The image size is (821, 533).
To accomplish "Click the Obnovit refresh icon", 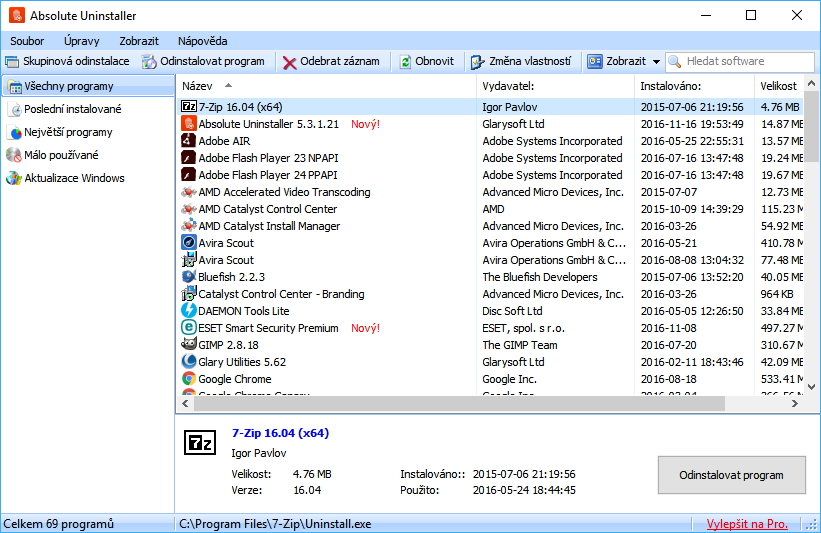I will (x=405, y=62).
